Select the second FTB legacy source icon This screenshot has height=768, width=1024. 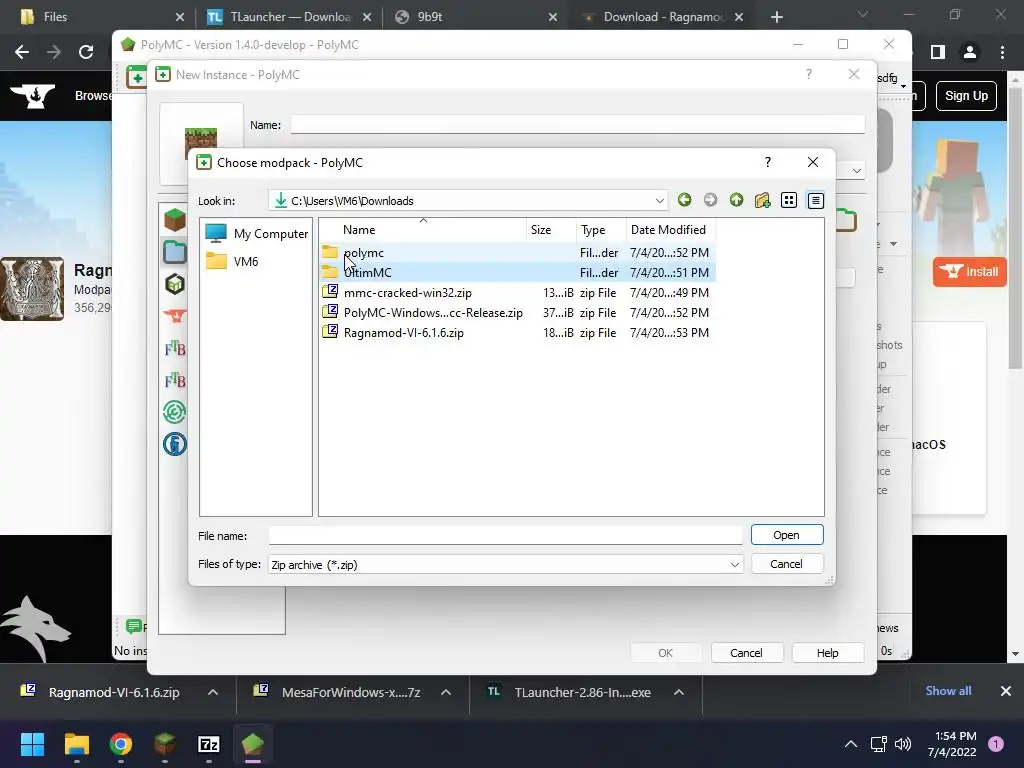point(174,380)
